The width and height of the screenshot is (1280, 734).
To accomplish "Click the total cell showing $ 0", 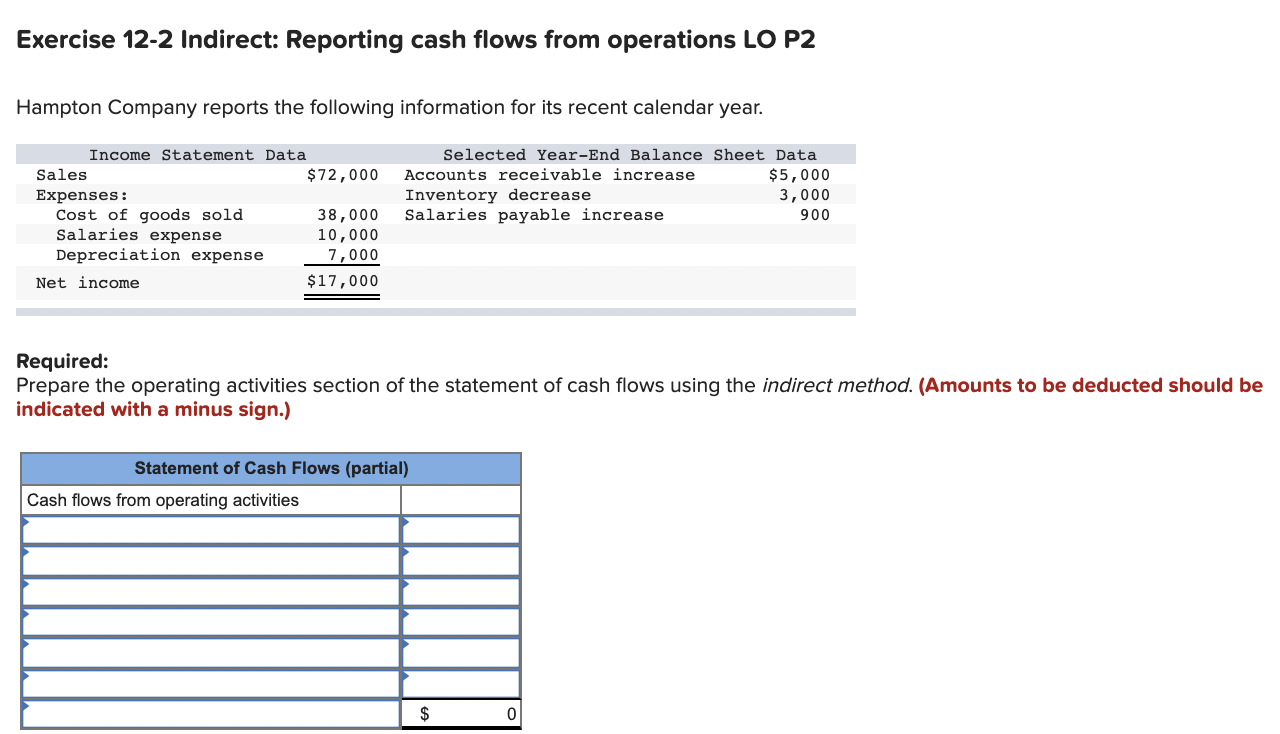I will coord(460,713).
